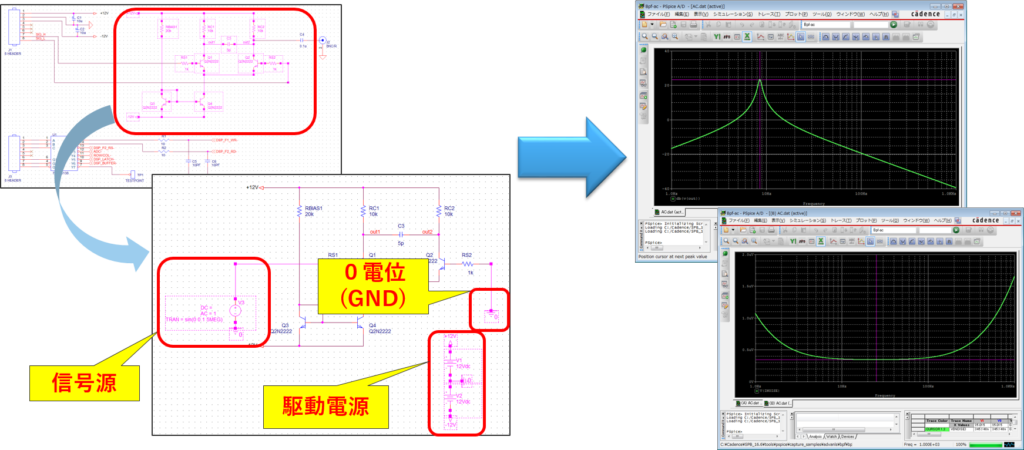Open 編集 menu in lower PSpice window

coord(760,221)
